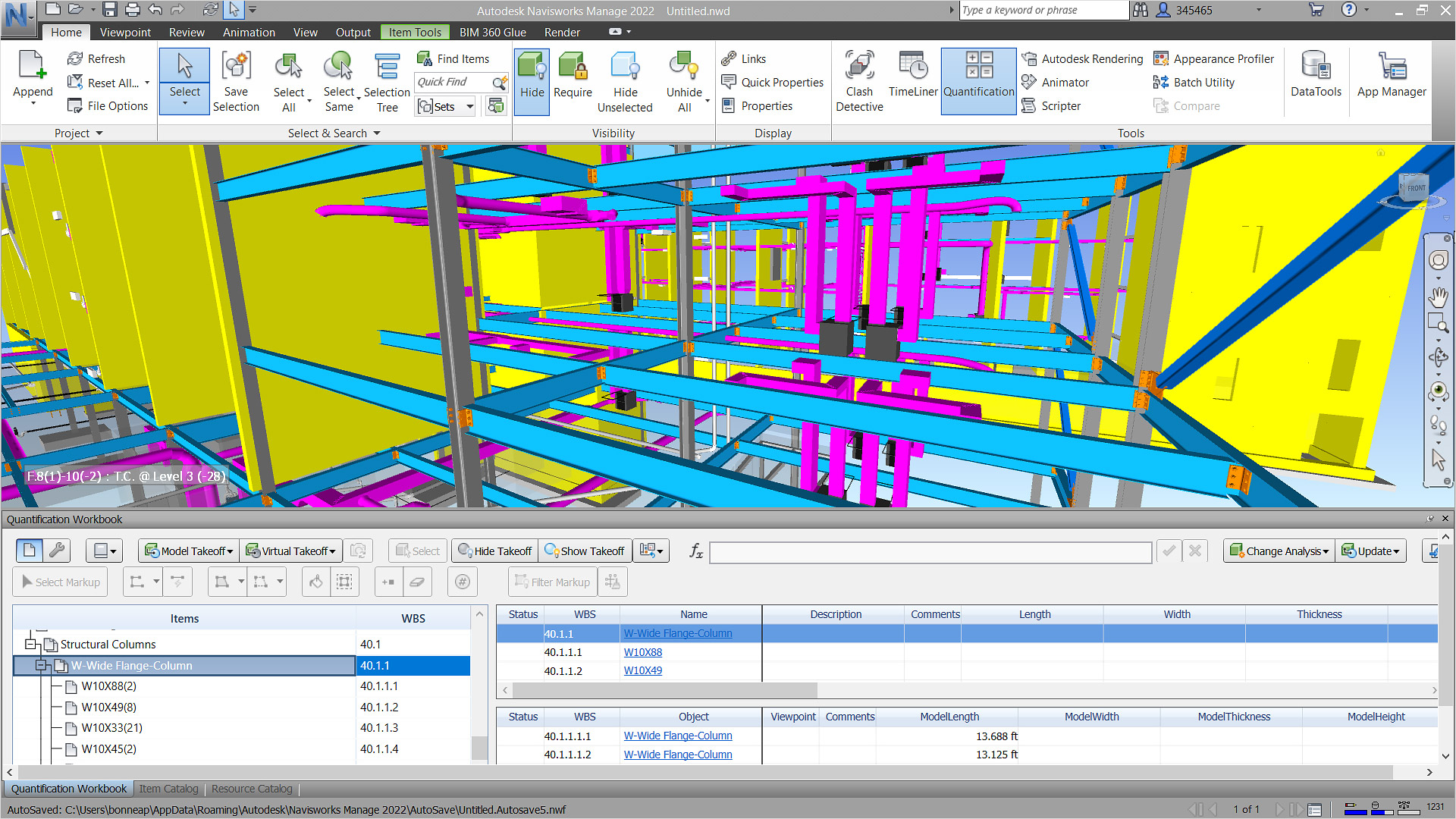This screenshot has width=1456, height=819.
Task: Switch to the Viewpoint ribbon tab
Action: (125, 33)
